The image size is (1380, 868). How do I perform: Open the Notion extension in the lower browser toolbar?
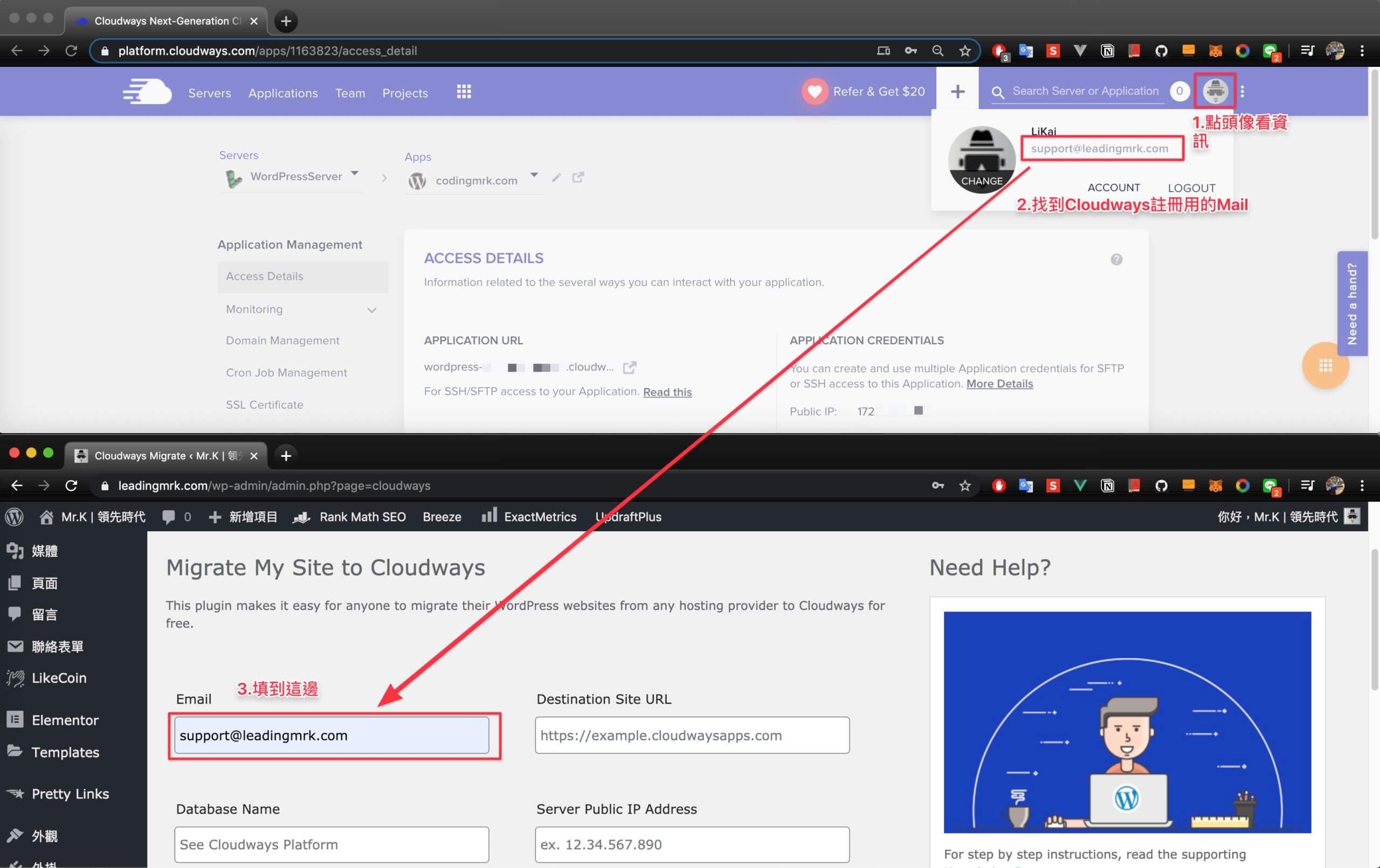coord(1107,486)
